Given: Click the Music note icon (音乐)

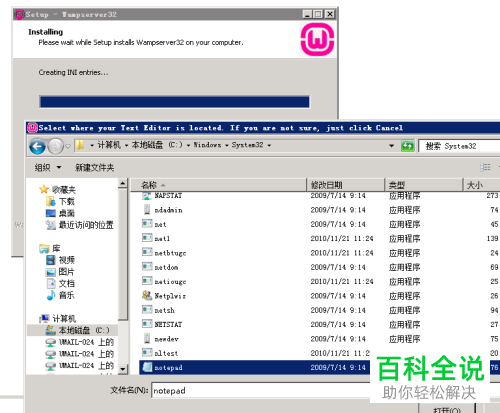Looking at the screenshot, I should pos(51,295).
